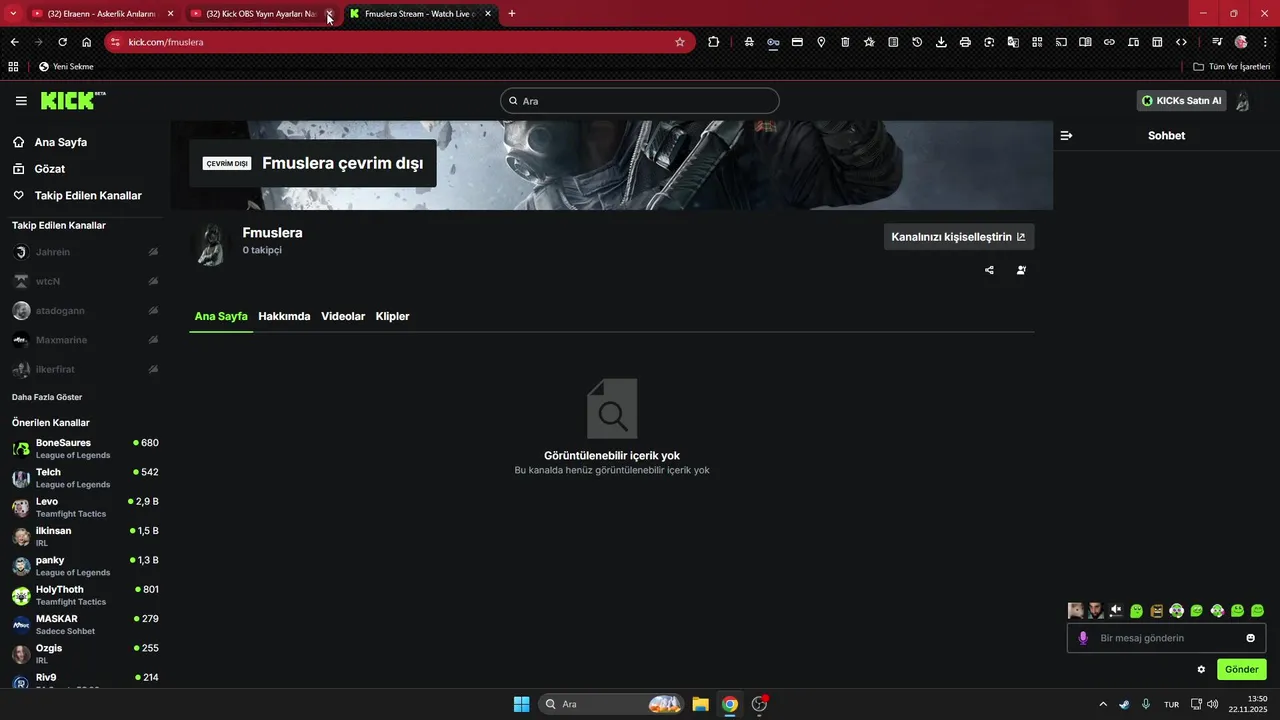The width and height of the screenshot is (1280, 720).
Task: Click the share channel icon
Action: point(990,270)
